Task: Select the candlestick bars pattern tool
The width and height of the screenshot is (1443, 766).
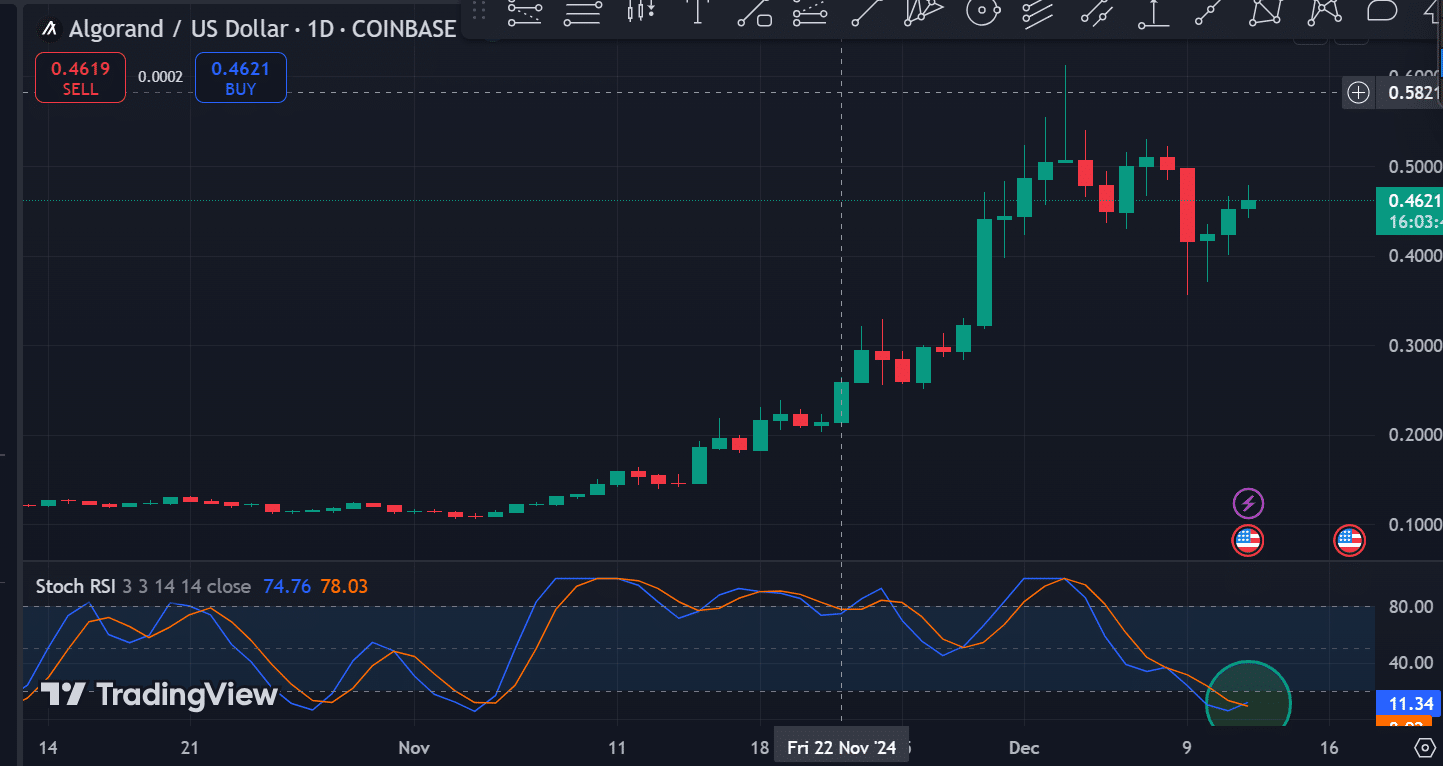Action: coord(640,12)
